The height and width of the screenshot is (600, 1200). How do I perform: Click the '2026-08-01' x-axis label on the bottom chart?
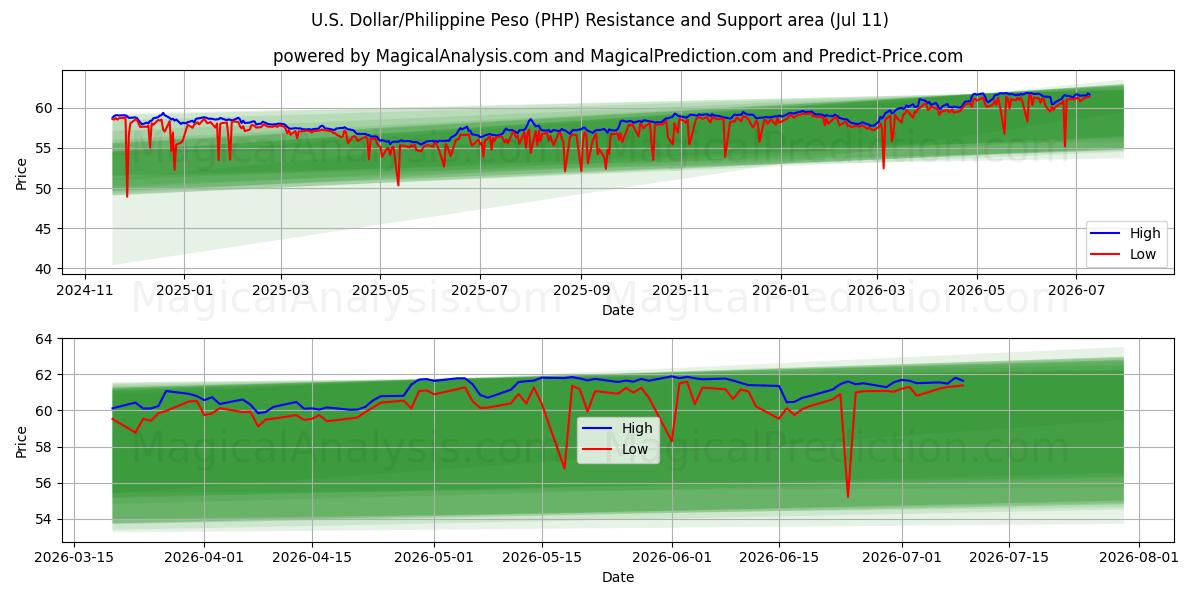[x=1139, y=560]
